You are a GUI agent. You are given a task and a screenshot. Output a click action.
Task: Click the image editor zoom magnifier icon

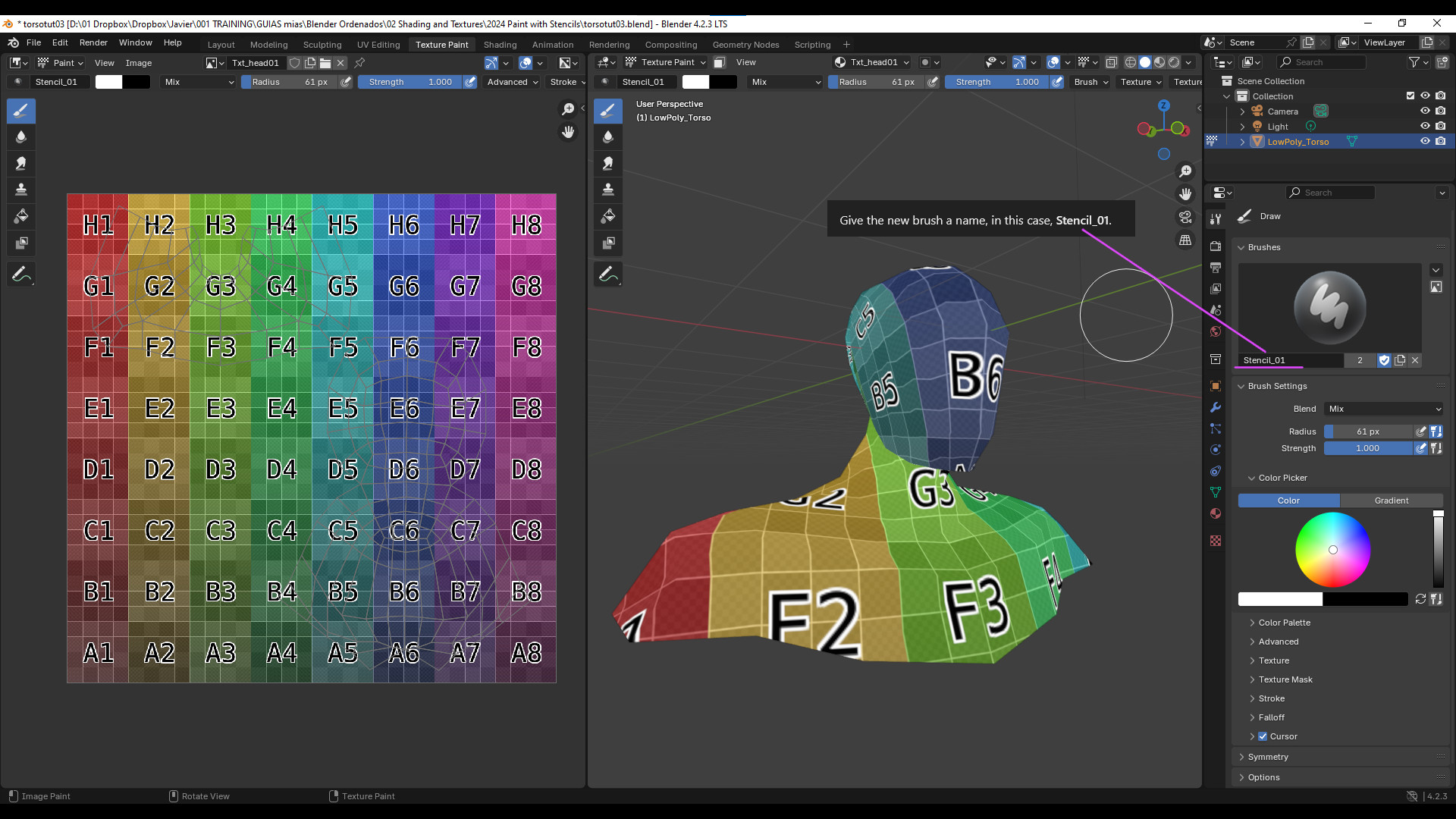click(x=568, y=110)
